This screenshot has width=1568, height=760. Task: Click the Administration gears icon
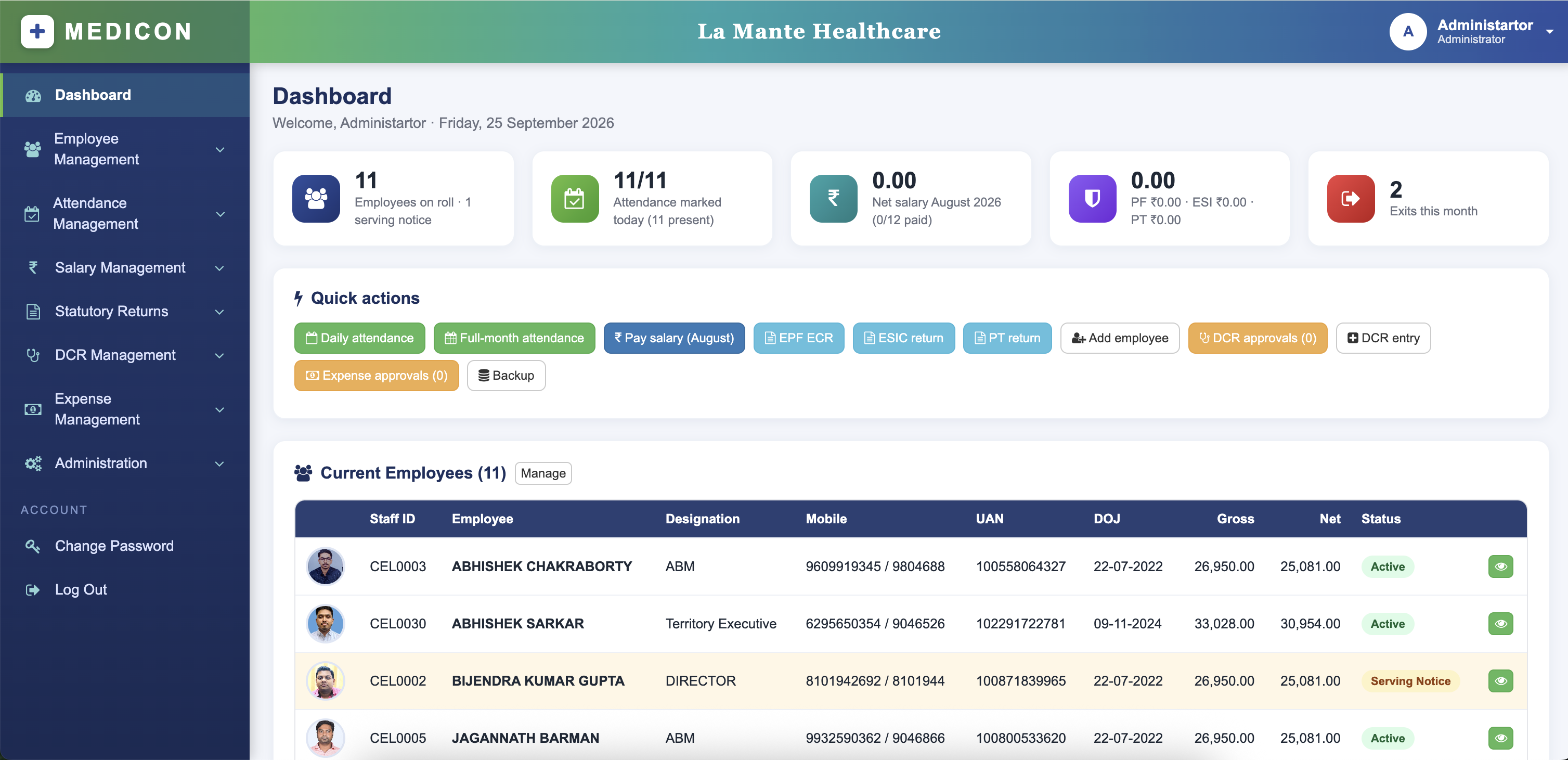point(33,463)
